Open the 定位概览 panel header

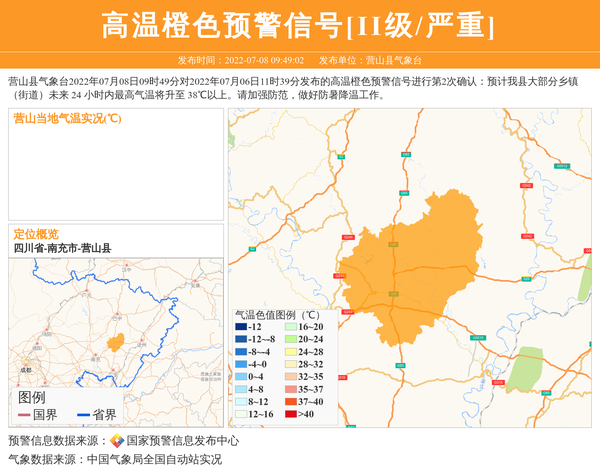(x=36, y=234)
